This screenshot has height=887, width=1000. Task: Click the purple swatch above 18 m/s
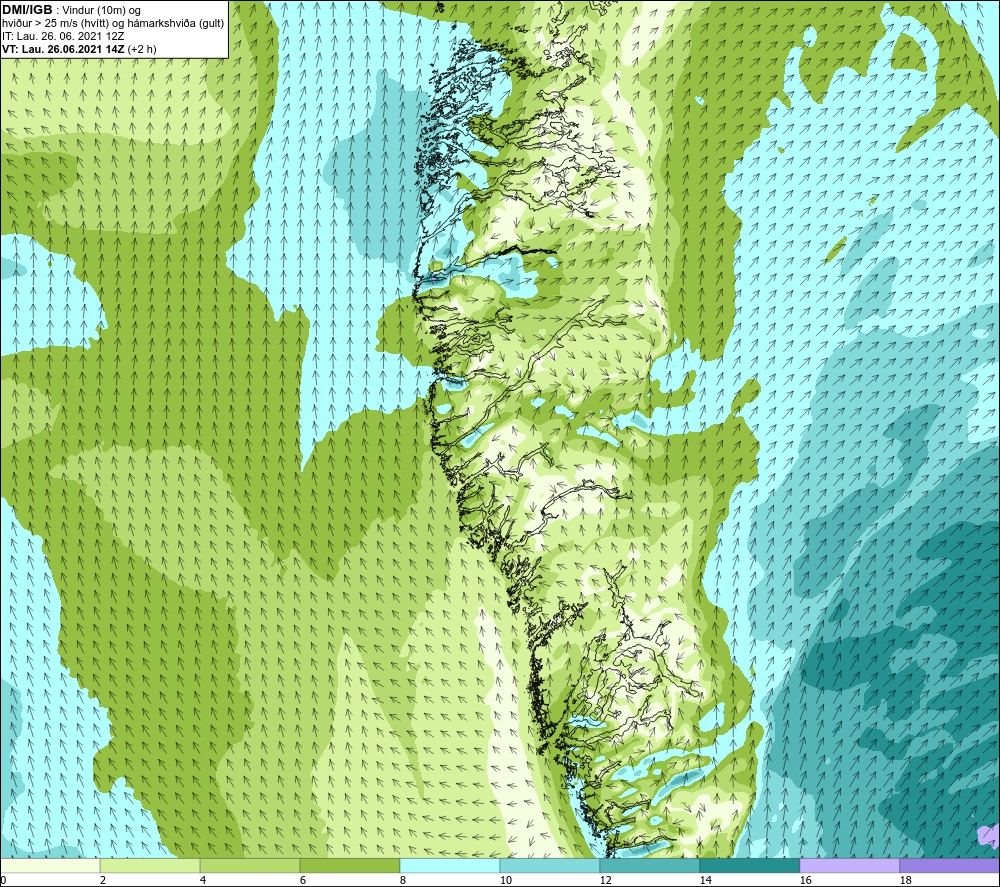pos(950,865)
